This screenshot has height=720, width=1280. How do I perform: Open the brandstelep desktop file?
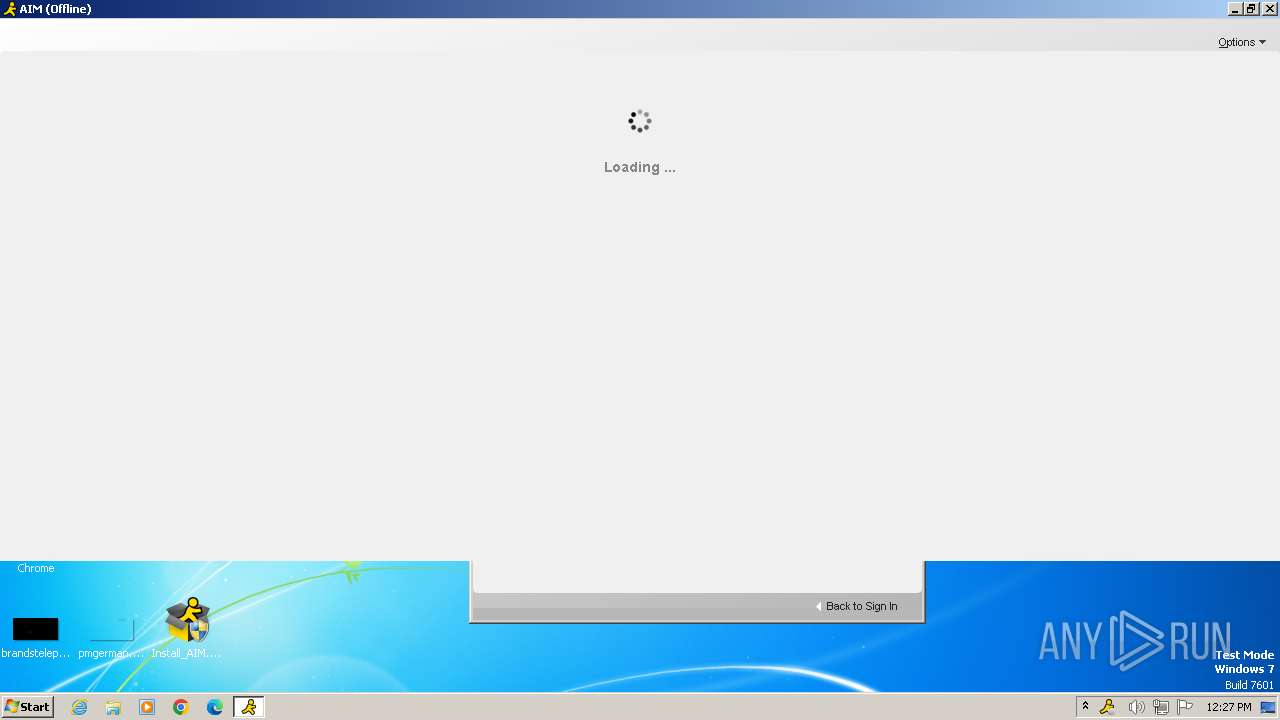tap(36, 637)
